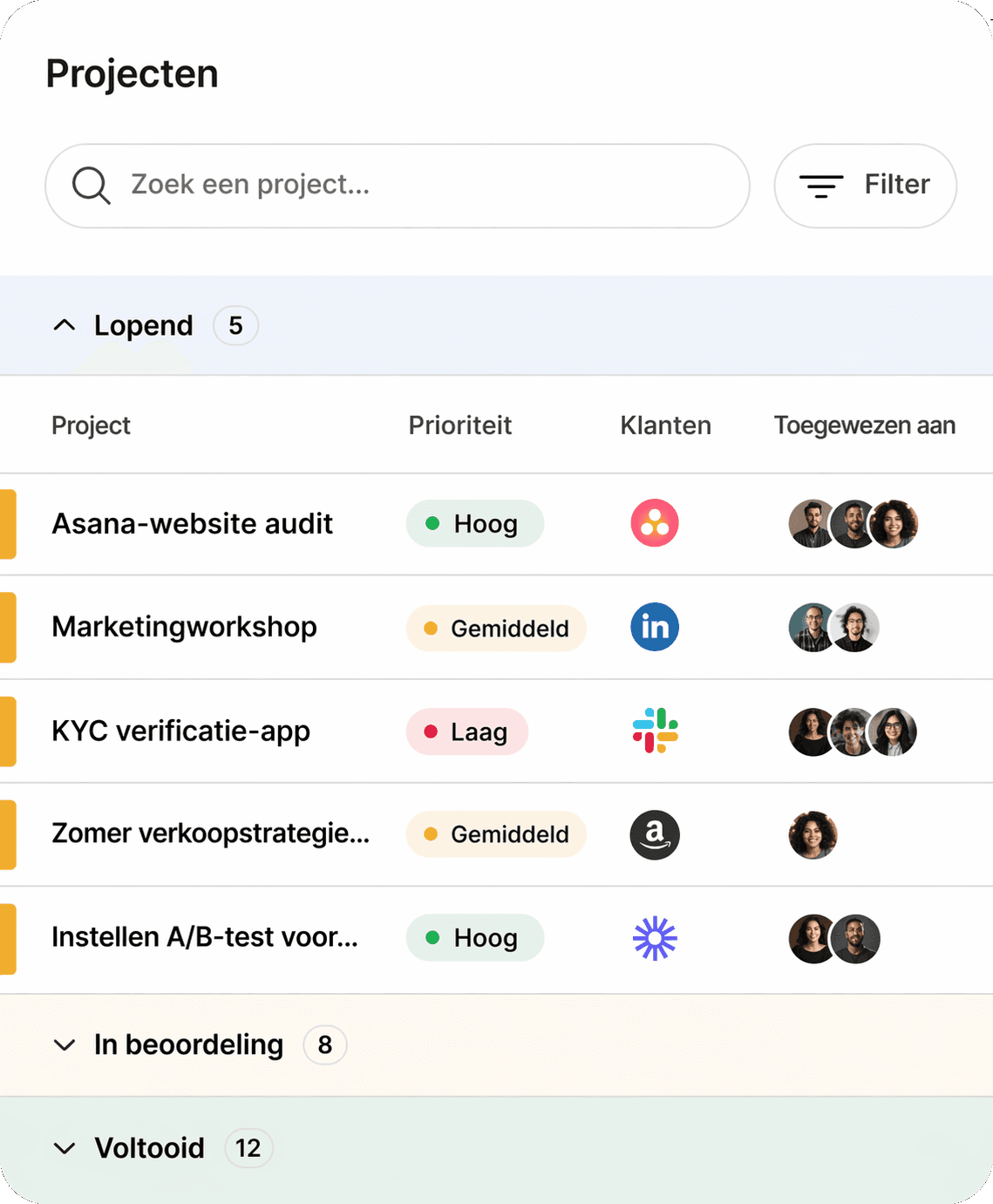Select the LinkedIn icon beside Marketingworkshop

655,627
